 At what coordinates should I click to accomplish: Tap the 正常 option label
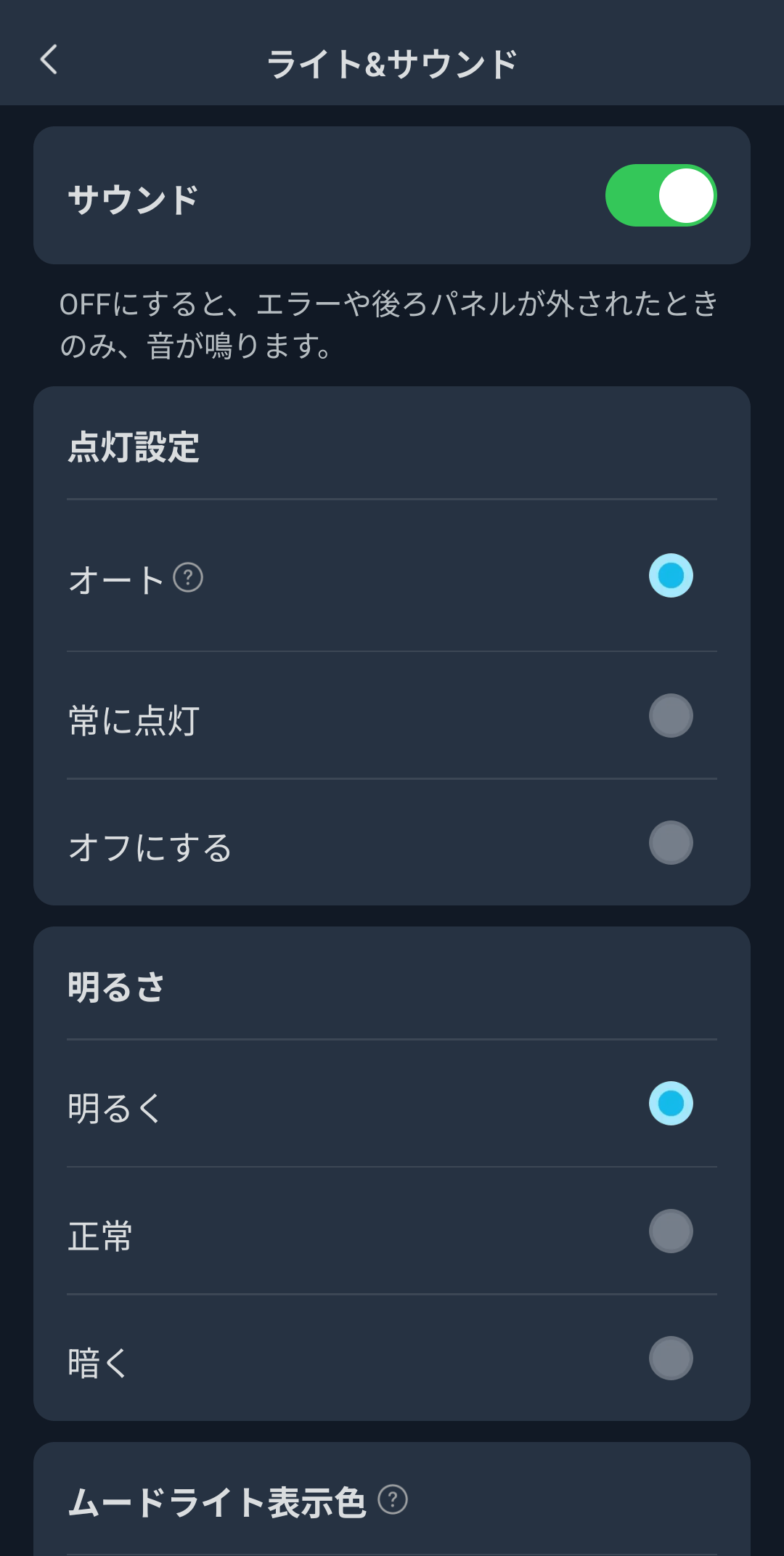pos(100,1236)
